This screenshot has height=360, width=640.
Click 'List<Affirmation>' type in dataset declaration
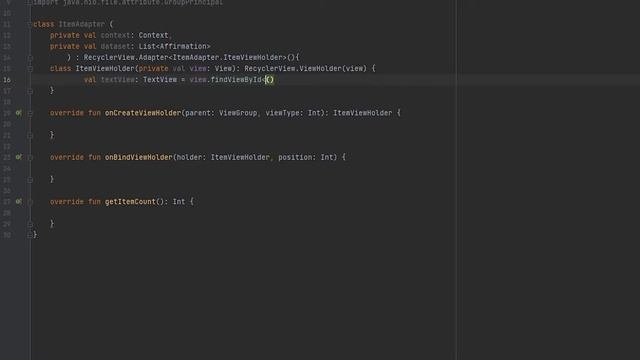(x=175, y=46)
